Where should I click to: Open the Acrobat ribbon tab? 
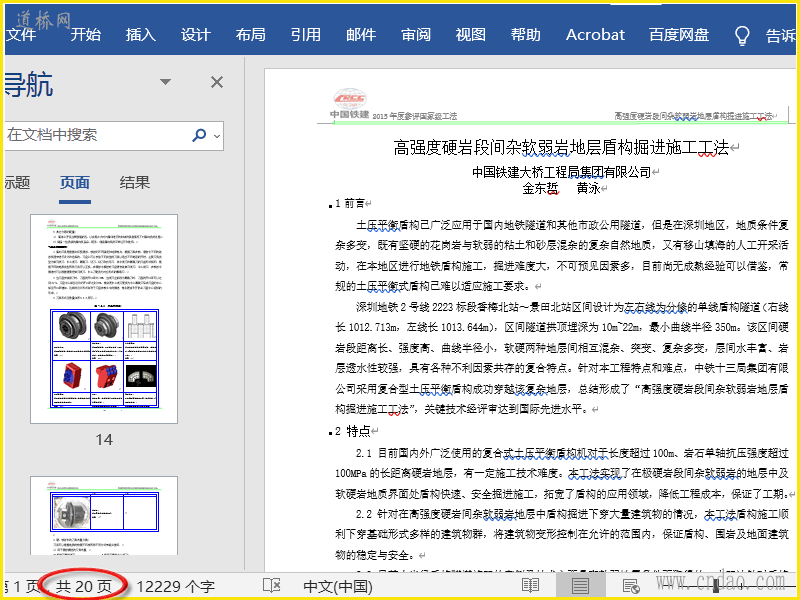pos(595,35)
